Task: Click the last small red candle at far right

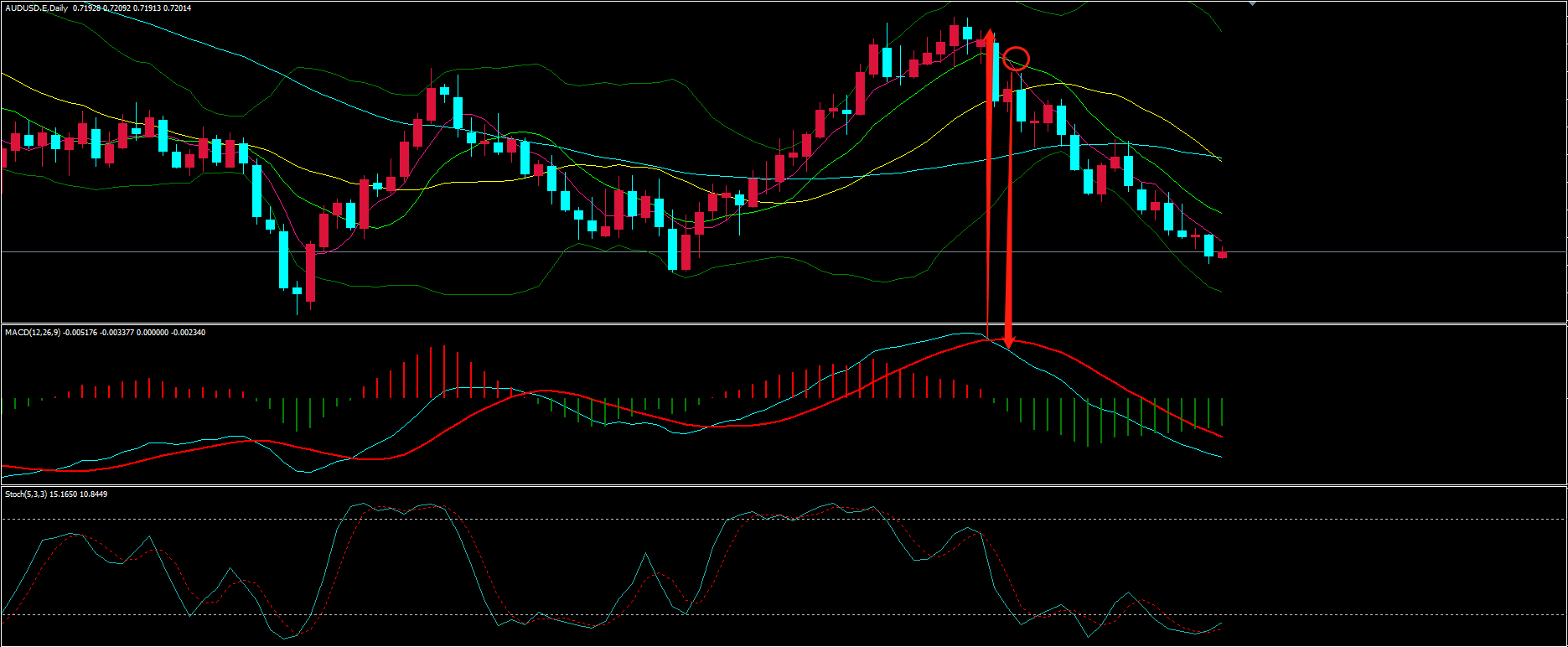Action: [1222, 254]
